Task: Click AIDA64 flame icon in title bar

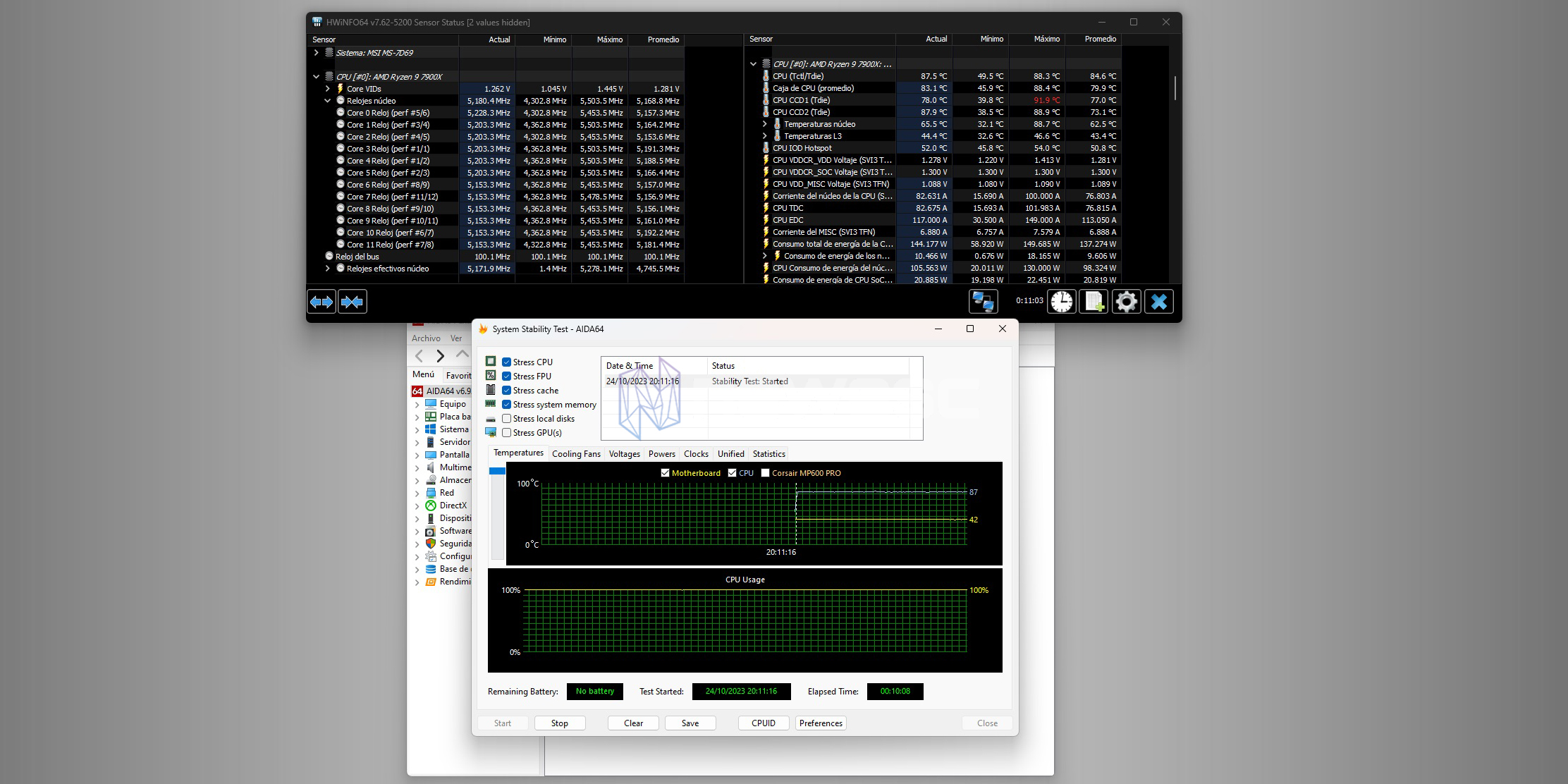Action: click(483, 329)
